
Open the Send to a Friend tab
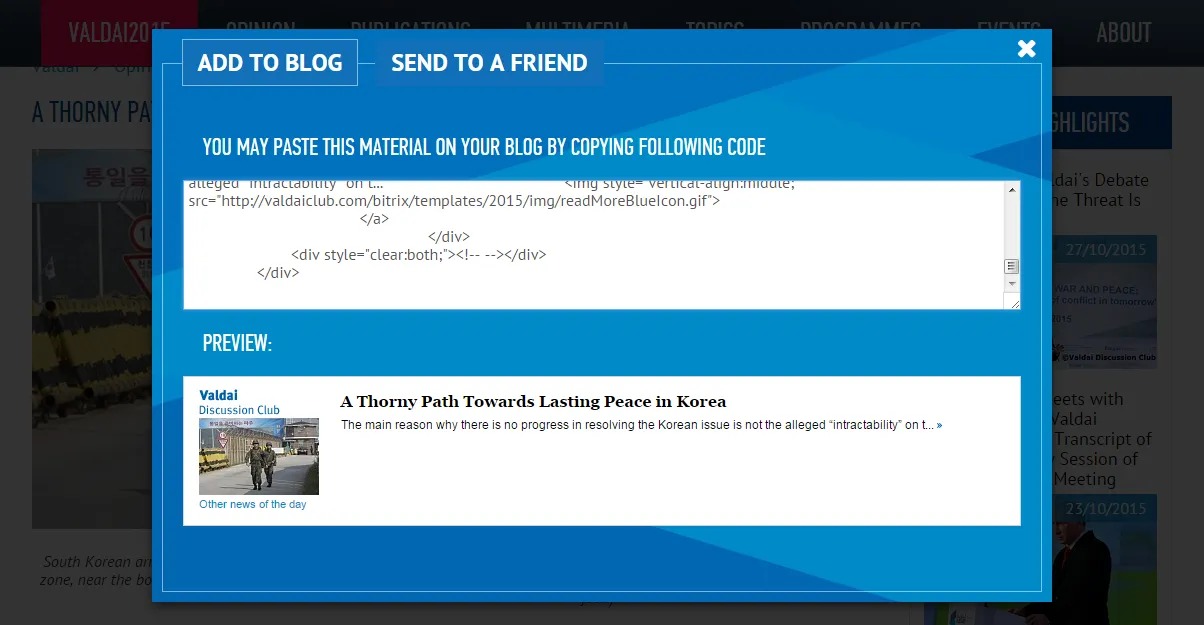click(489, 63)
